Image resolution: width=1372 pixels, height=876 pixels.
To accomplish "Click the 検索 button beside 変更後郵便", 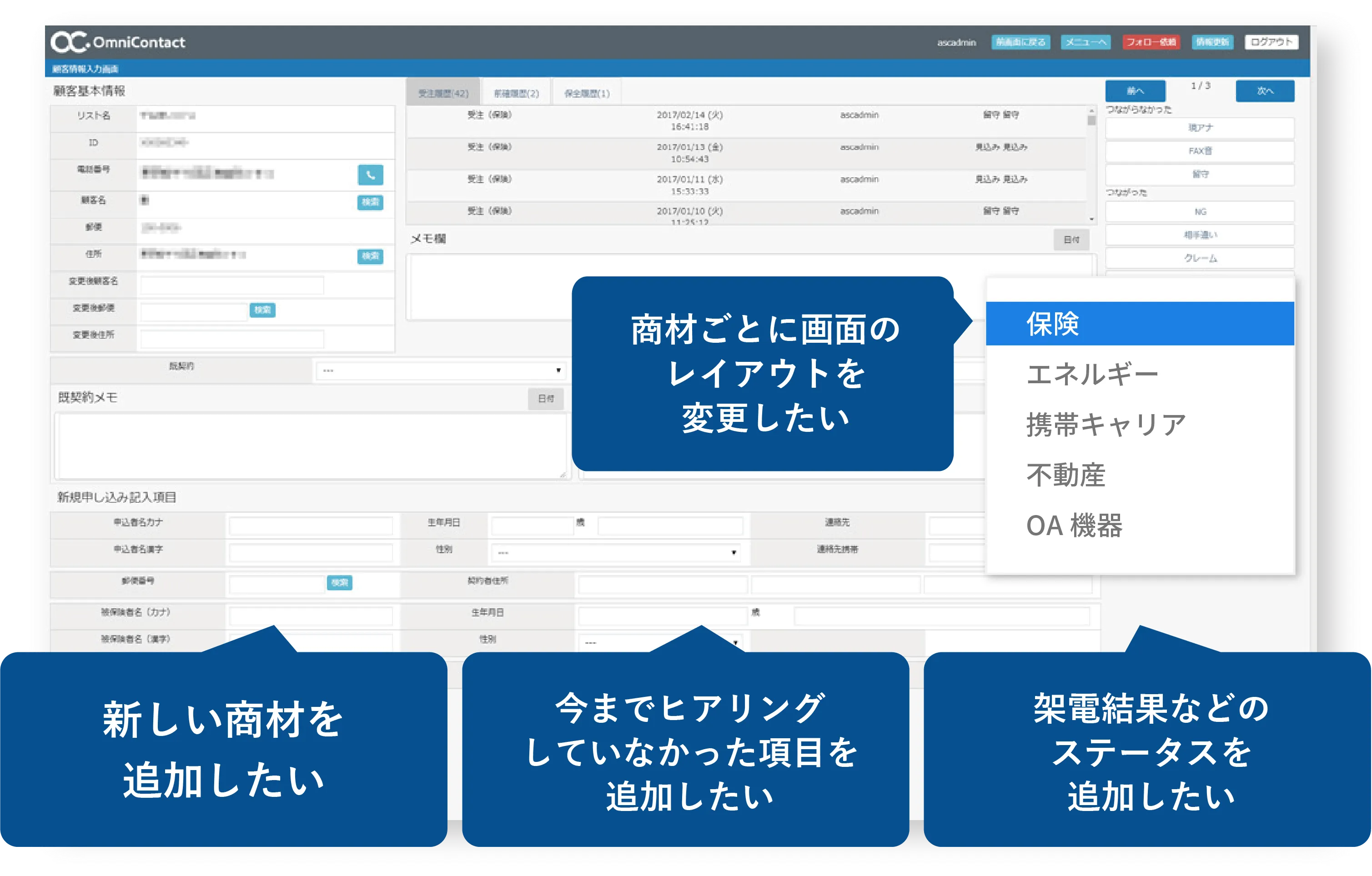I will 262,310.
